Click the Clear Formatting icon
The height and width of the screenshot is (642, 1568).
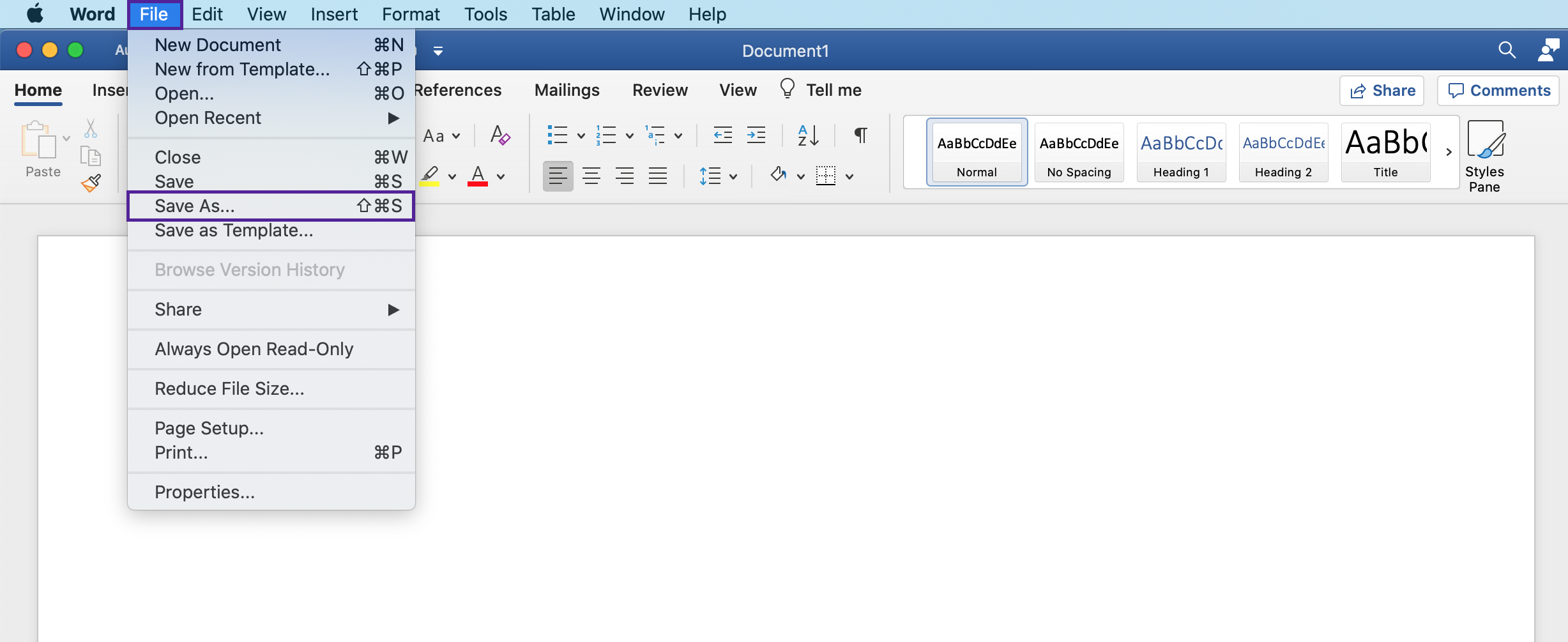tap(500, 135)
